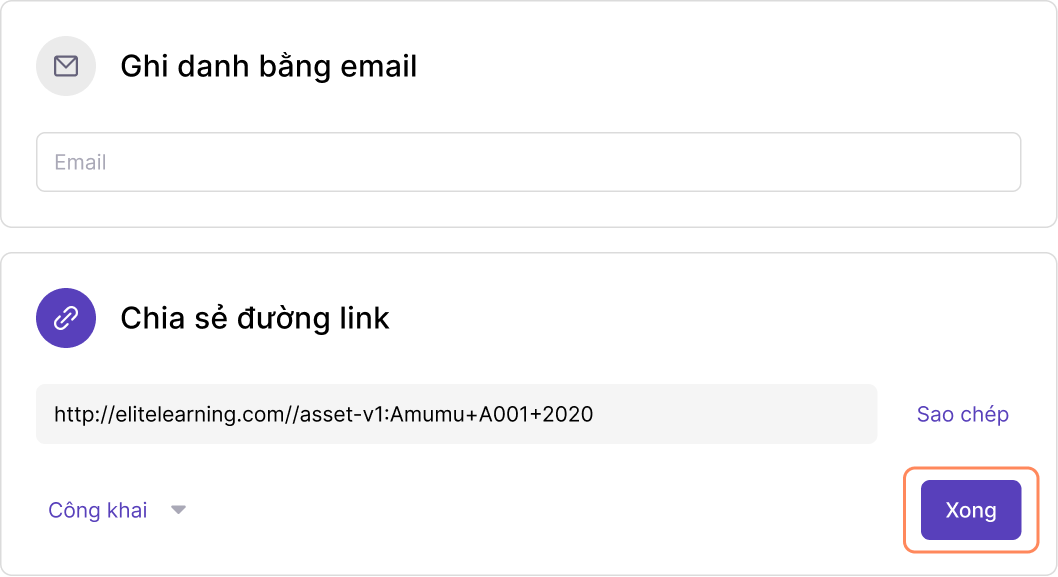The height and width of the screenshot is (577, 1058).
Task: Confirm sharing settings with 'Xong'
Action: click(x=970, y=510)
